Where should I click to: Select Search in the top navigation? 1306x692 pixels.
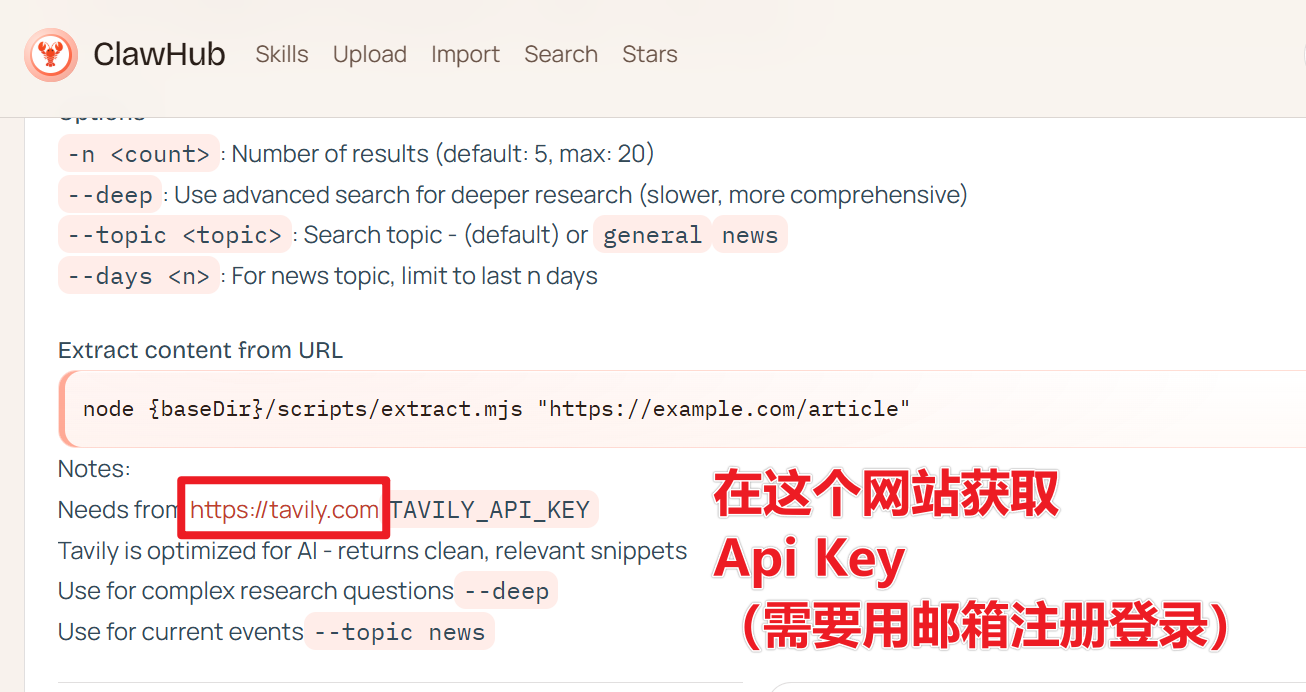pyautogui.click(x=561, y=54)
